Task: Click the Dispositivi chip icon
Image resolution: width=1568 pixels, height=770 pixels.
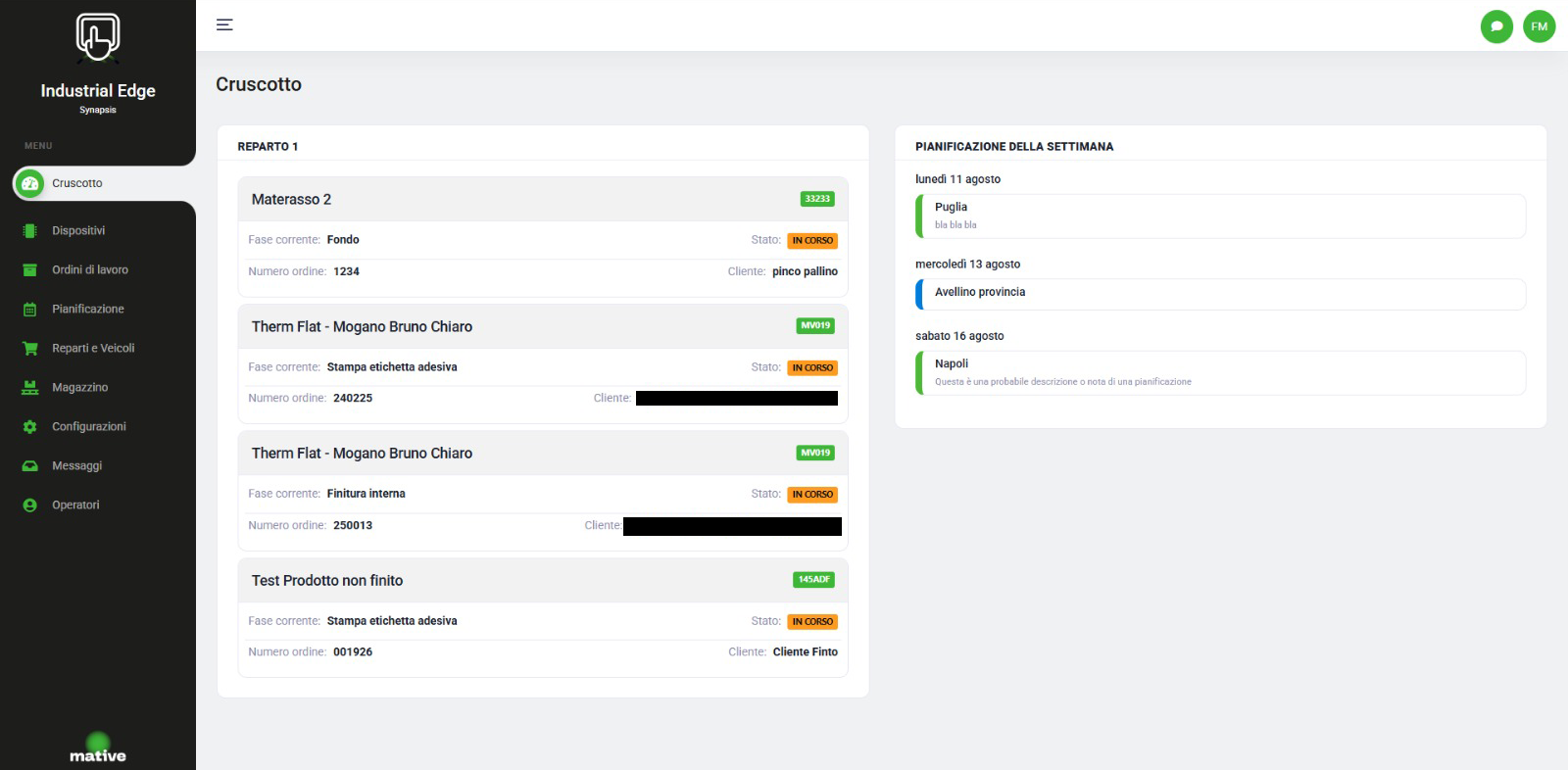Action: [30, 231]
